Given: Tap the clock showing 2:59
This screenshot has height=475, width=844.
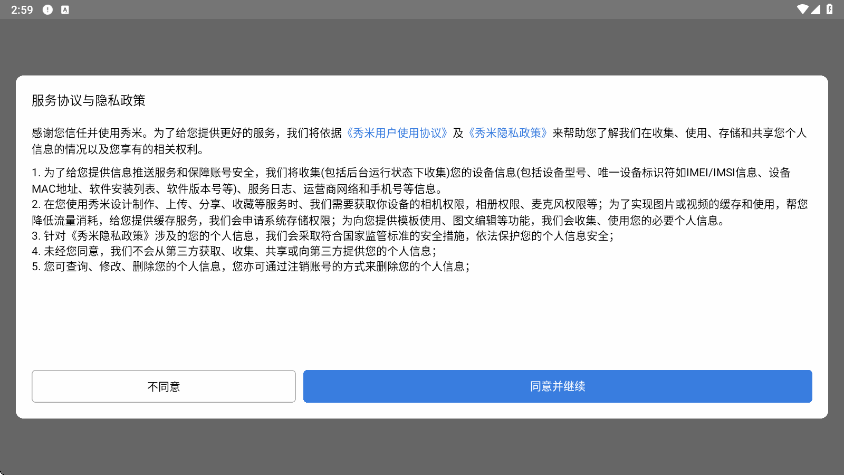Looking at the screenshot, I should pos(22,10).
